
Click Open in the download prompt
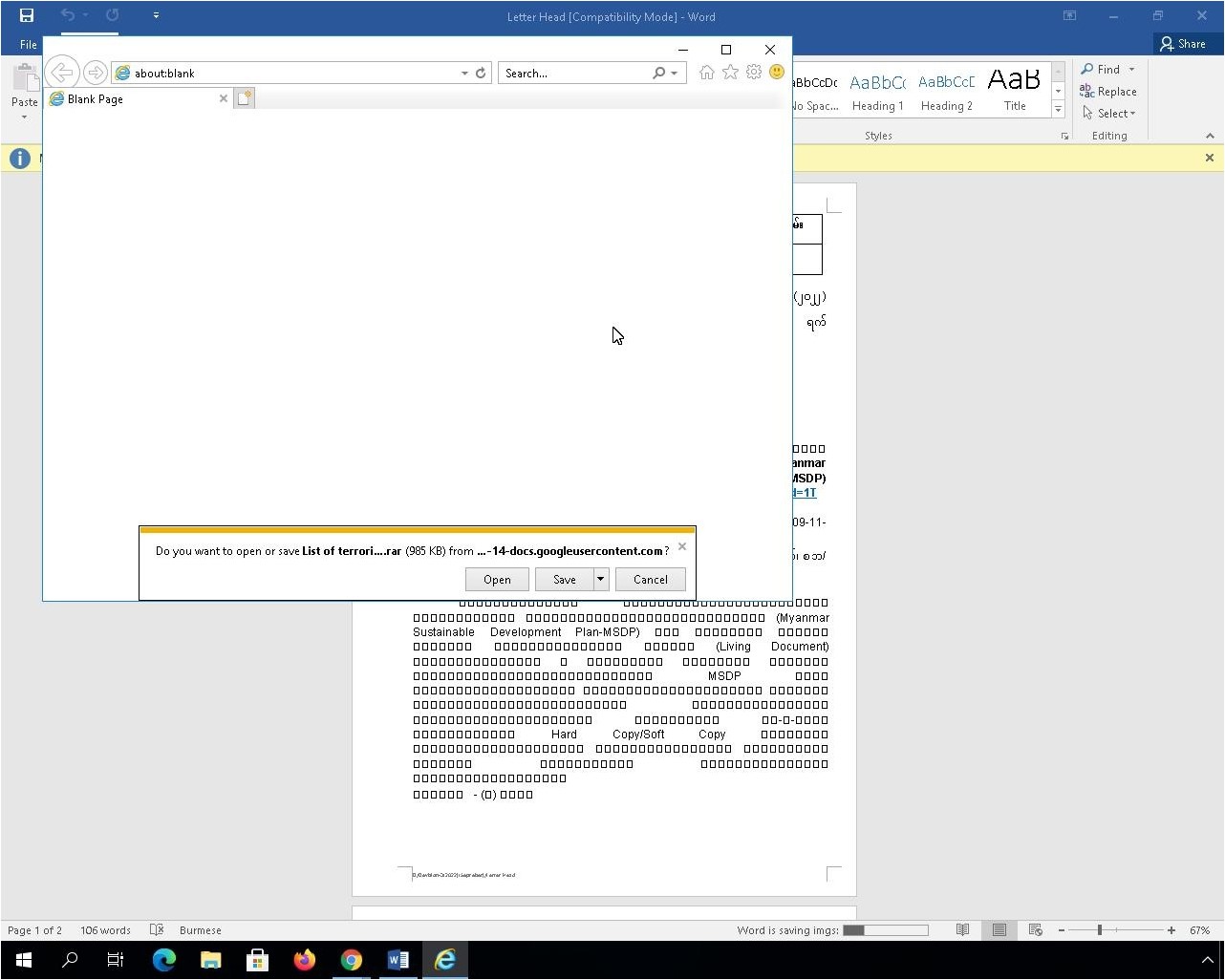497,579
